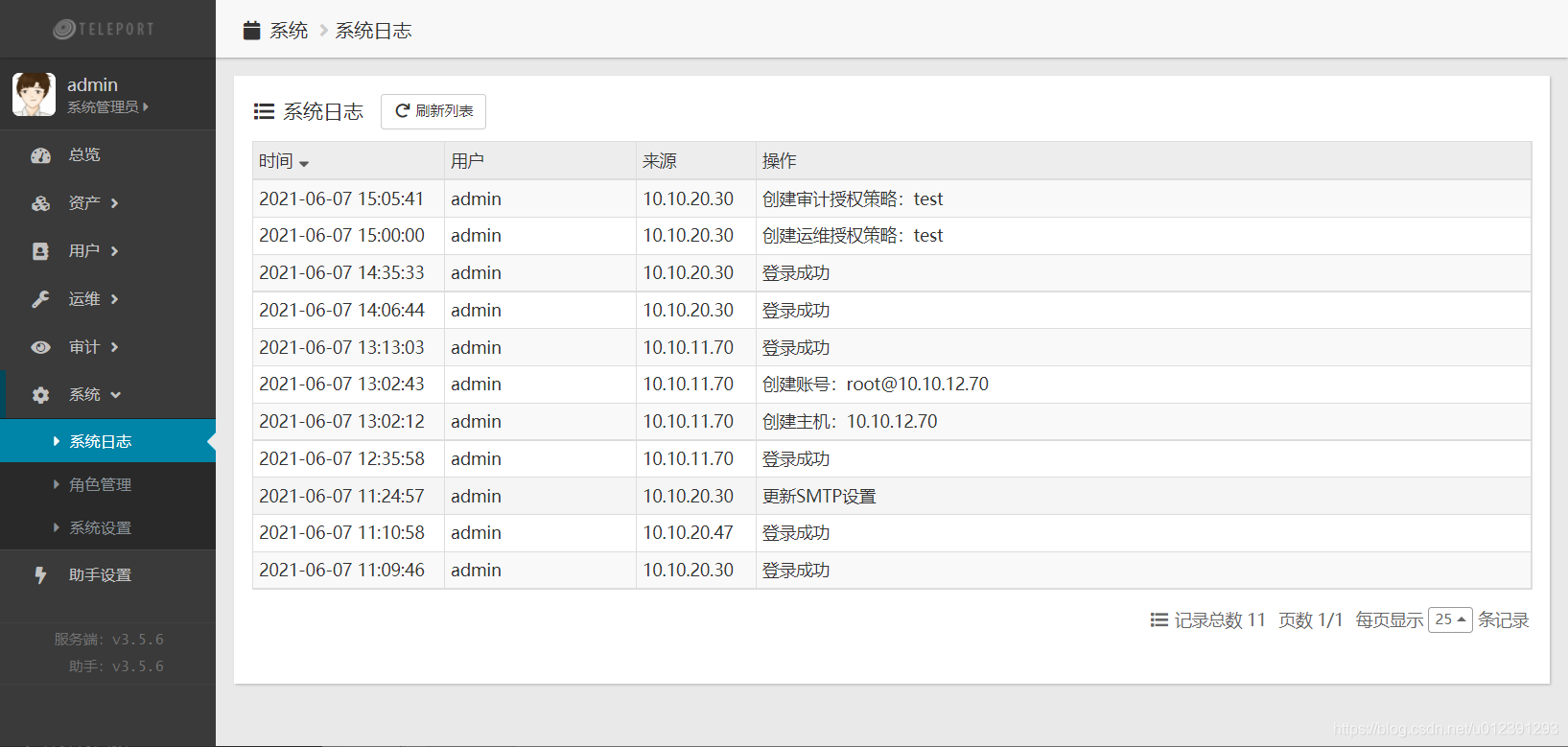
Task: Click the Teleport logo
Action: [104, 29]
